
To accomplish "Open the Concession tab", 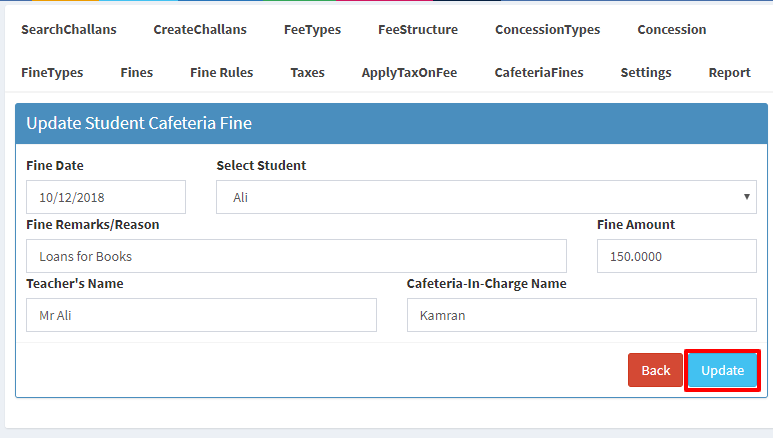I will (x=671, y=30).
